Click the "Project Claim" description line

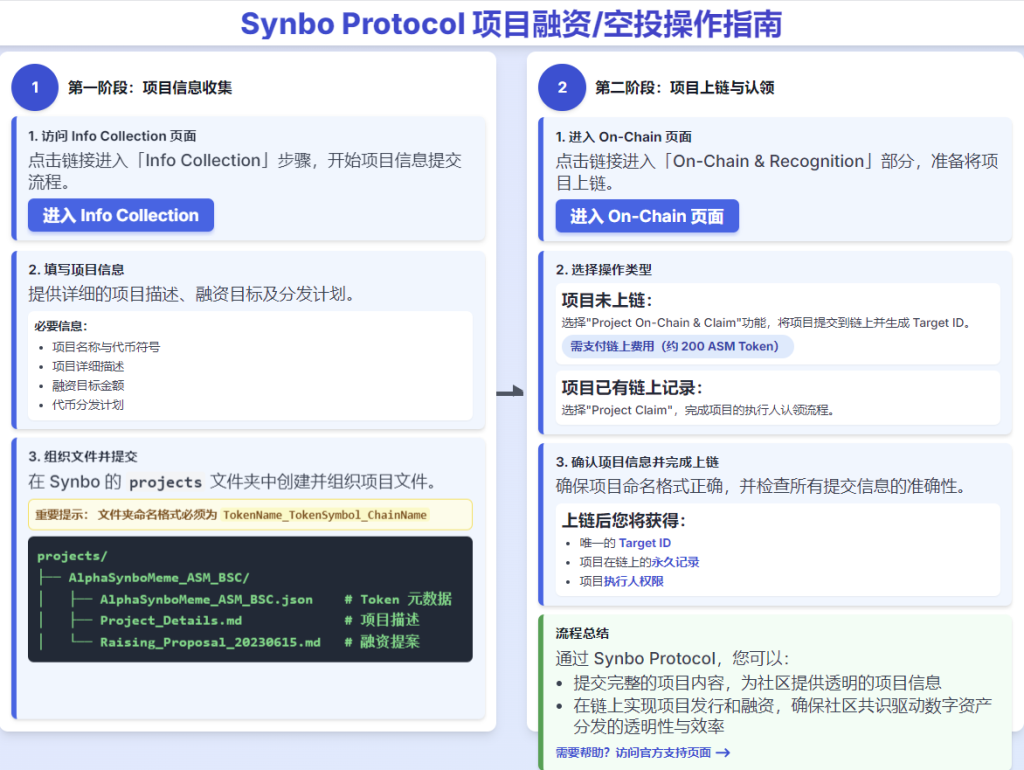point(698,410)
